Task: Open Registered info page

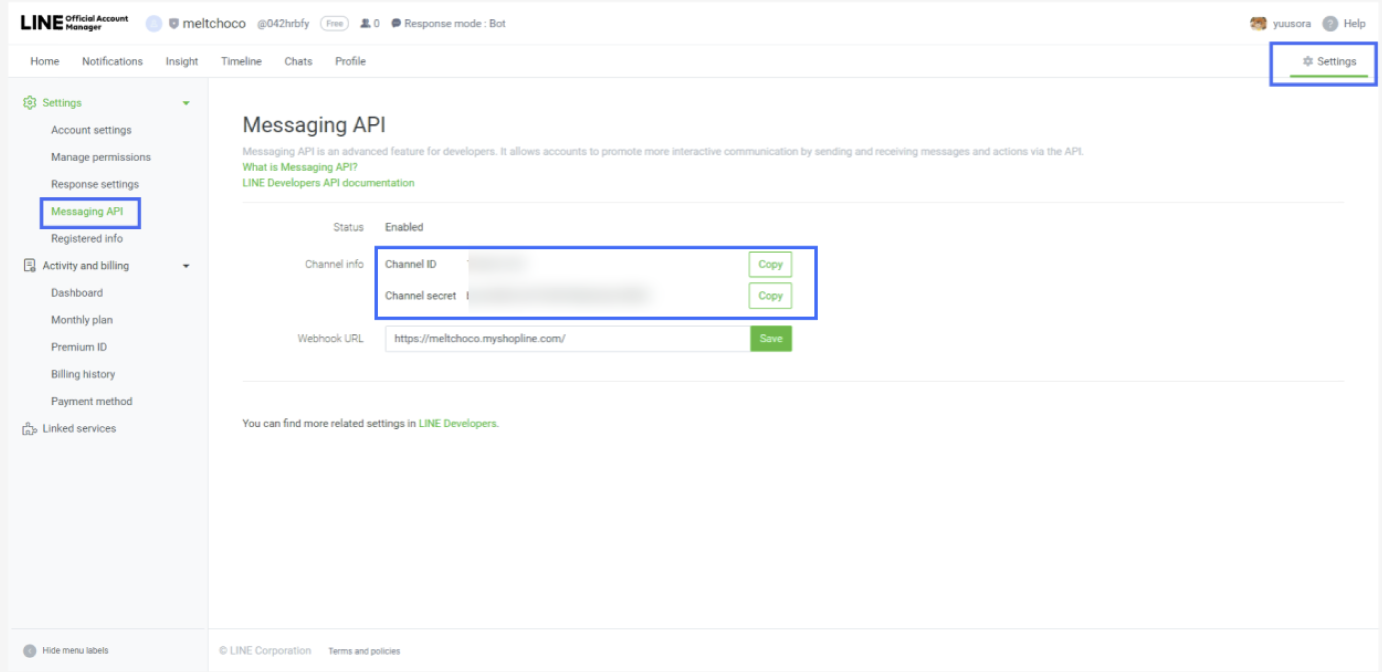Action: pos(87,239)
